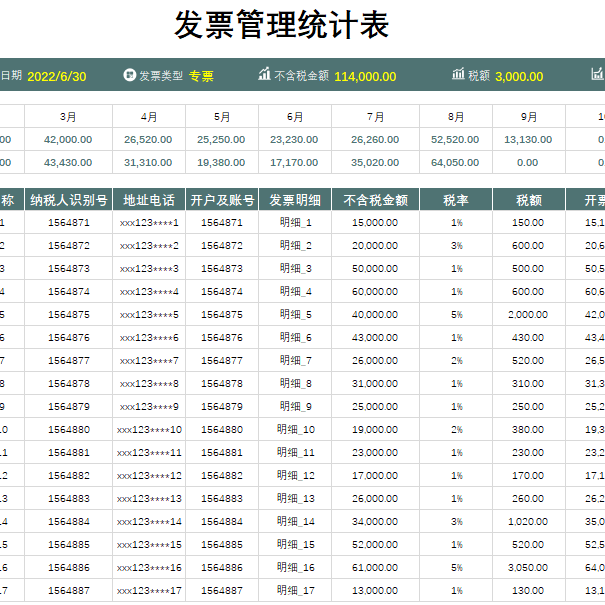This screenshot has height=605, width=605.
Task: Click the date value 2022/6/30
Action: [57, 77]
